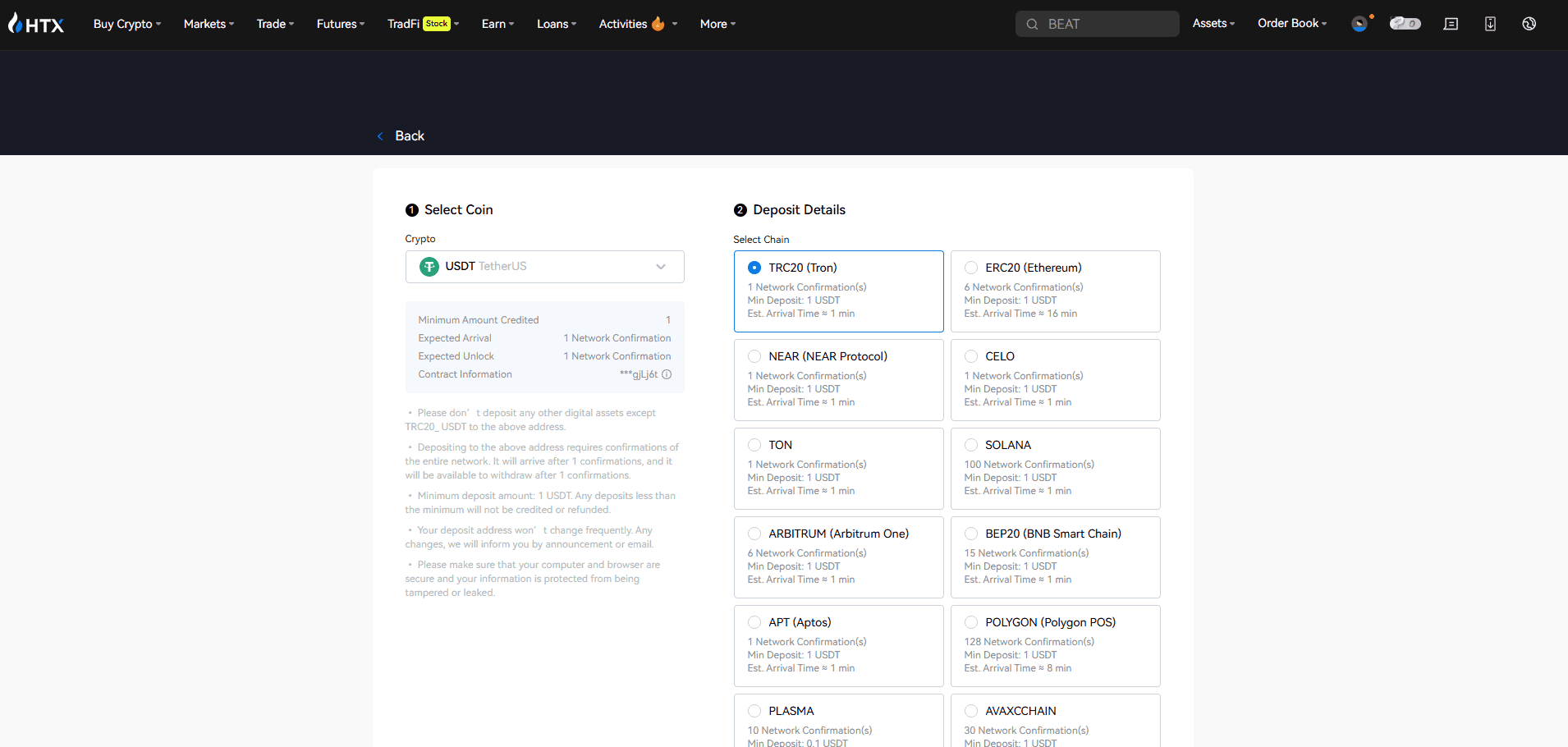Screen dimensions: 1568x747
Task: Click the Contract Information label
Action: pyautogui.click(x=465, y=374)
